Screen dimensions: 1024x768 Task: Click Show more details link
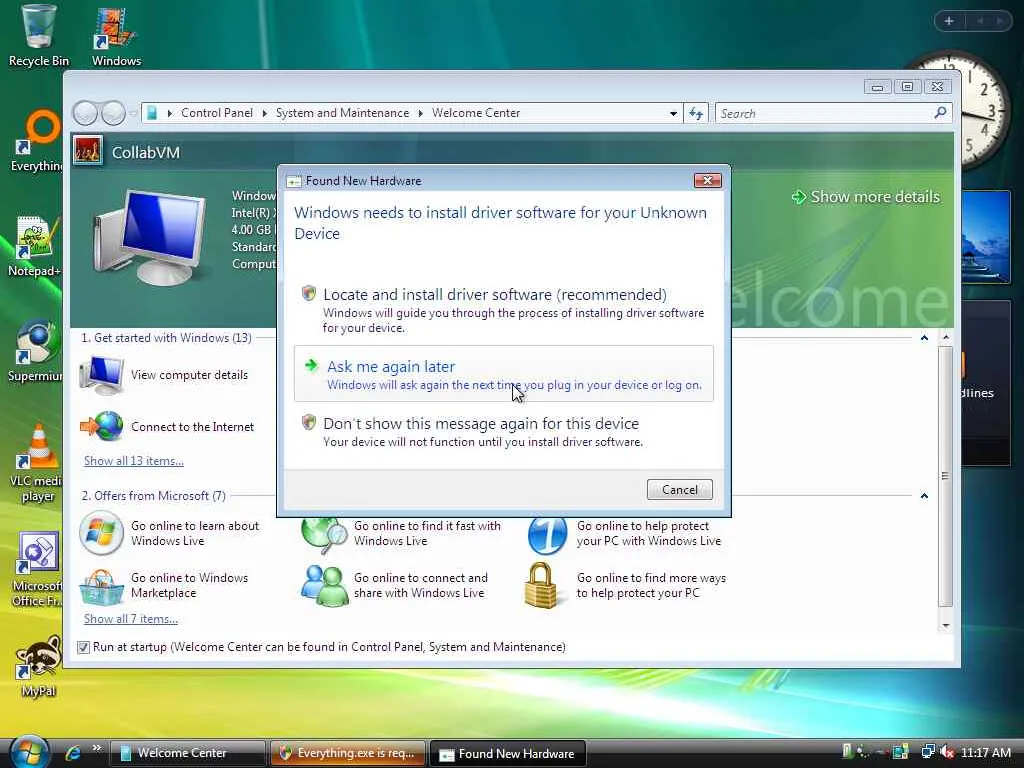[x=865, y=197]
